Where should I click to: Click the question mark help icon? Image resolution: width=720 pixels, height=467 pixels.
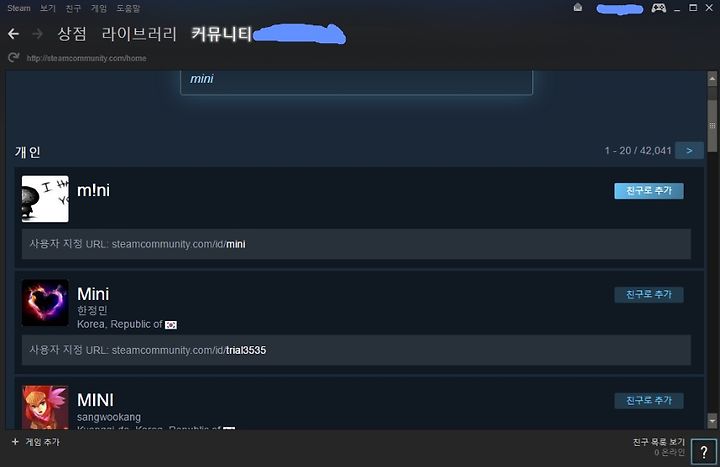click(703, 452)
